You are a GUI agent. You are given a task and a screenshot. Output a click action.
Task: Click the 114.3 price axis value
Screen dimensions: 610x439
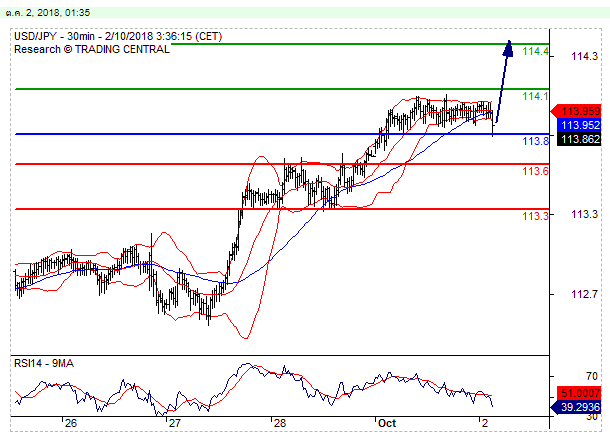[x=584, y=56]
